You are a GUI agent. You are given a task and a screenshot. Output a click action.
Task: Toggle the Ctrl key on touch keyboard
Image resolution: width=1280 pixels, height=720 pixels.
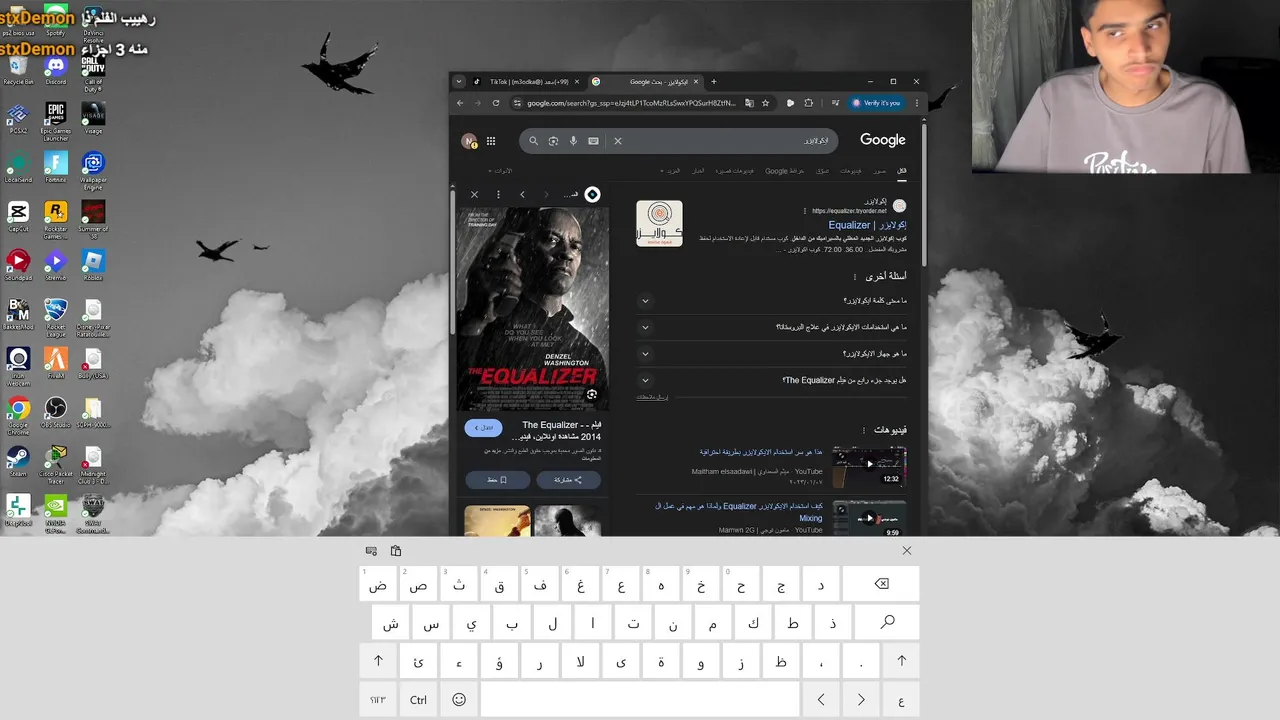click(x=418, y=699)
